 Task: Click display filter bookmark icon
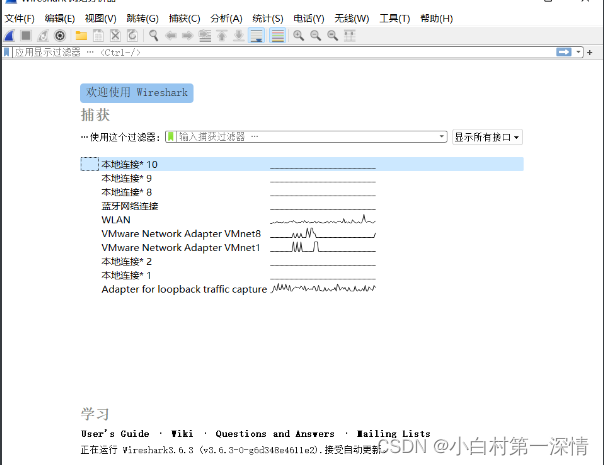[x=7, y=52]
